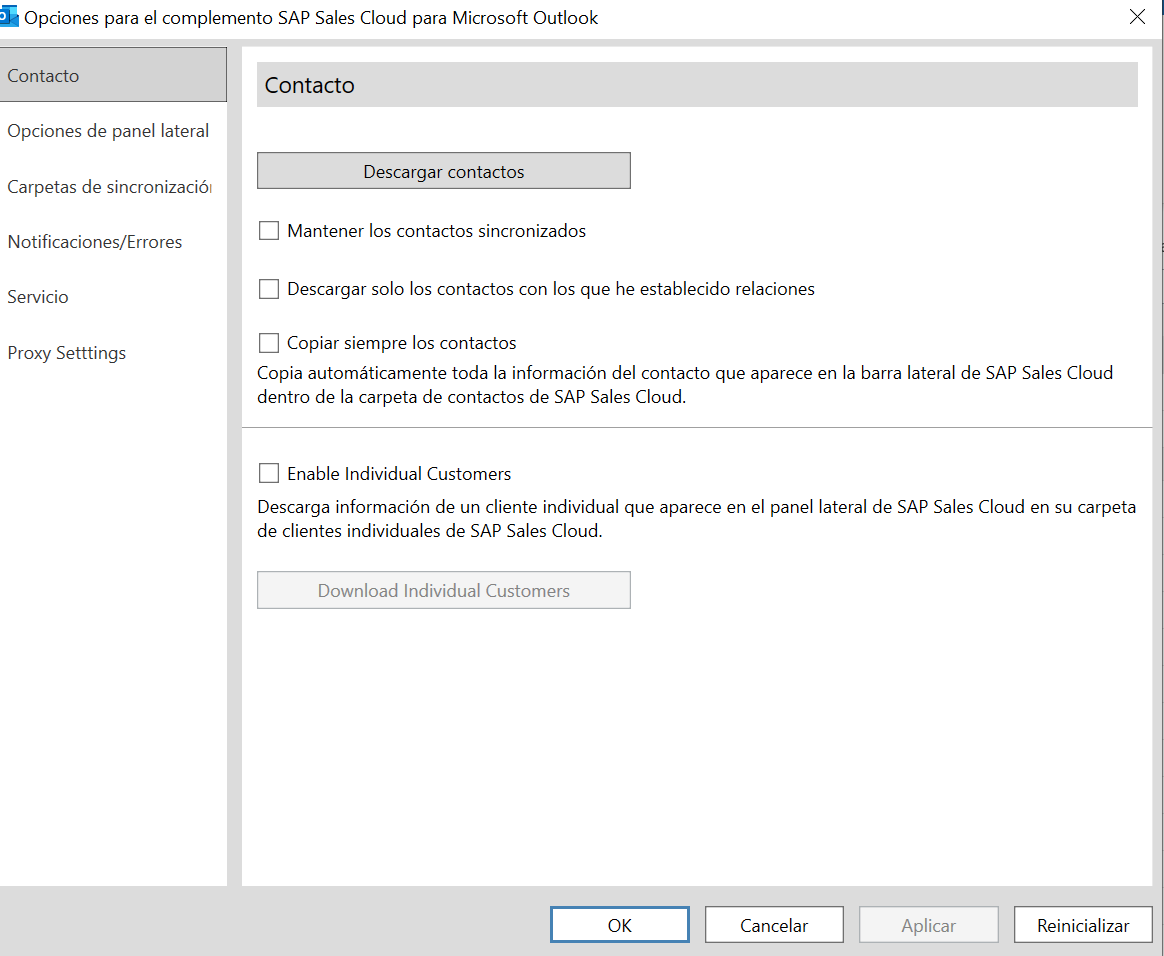This screenshot has width=1164, height=956.
Task: Open Opciones de panel lateral section
Action: [108, 131]
